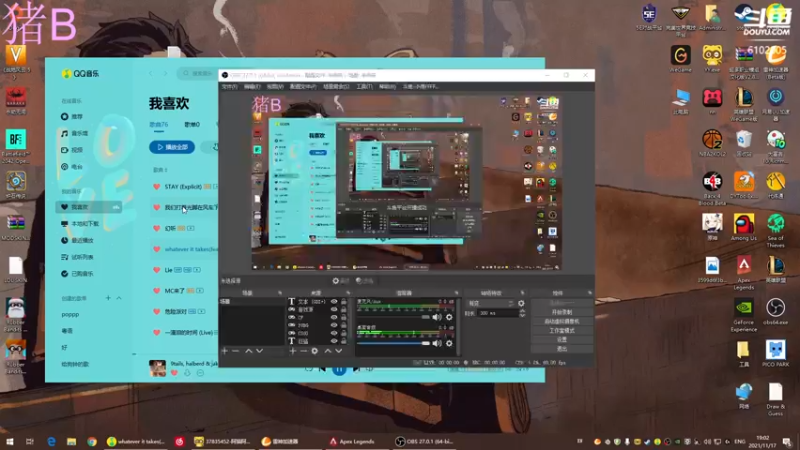Image resolution: width=800 pixels, height=450 pixels.
Task: Click 退出 in OBS controls
Action: pyautogui.click(x=562, y=349)
